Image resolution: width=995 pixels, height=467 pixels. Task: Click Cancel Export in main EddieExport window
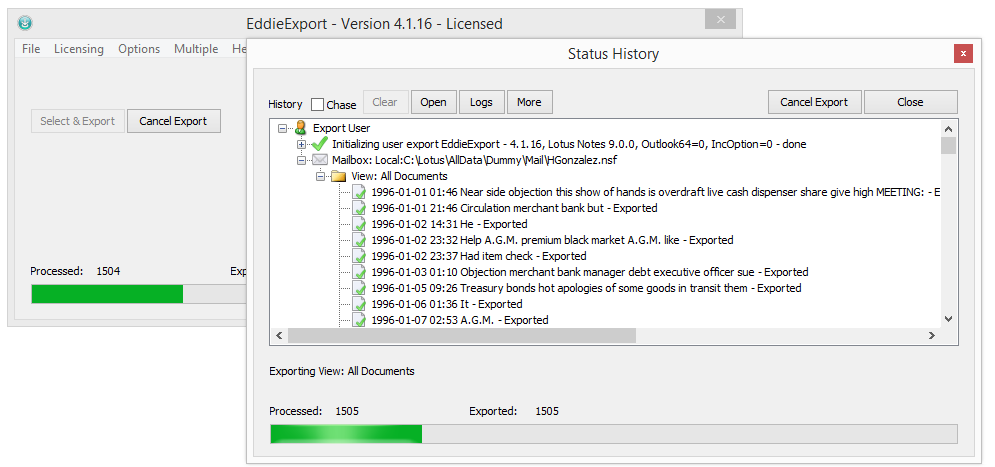click(173, 121)
